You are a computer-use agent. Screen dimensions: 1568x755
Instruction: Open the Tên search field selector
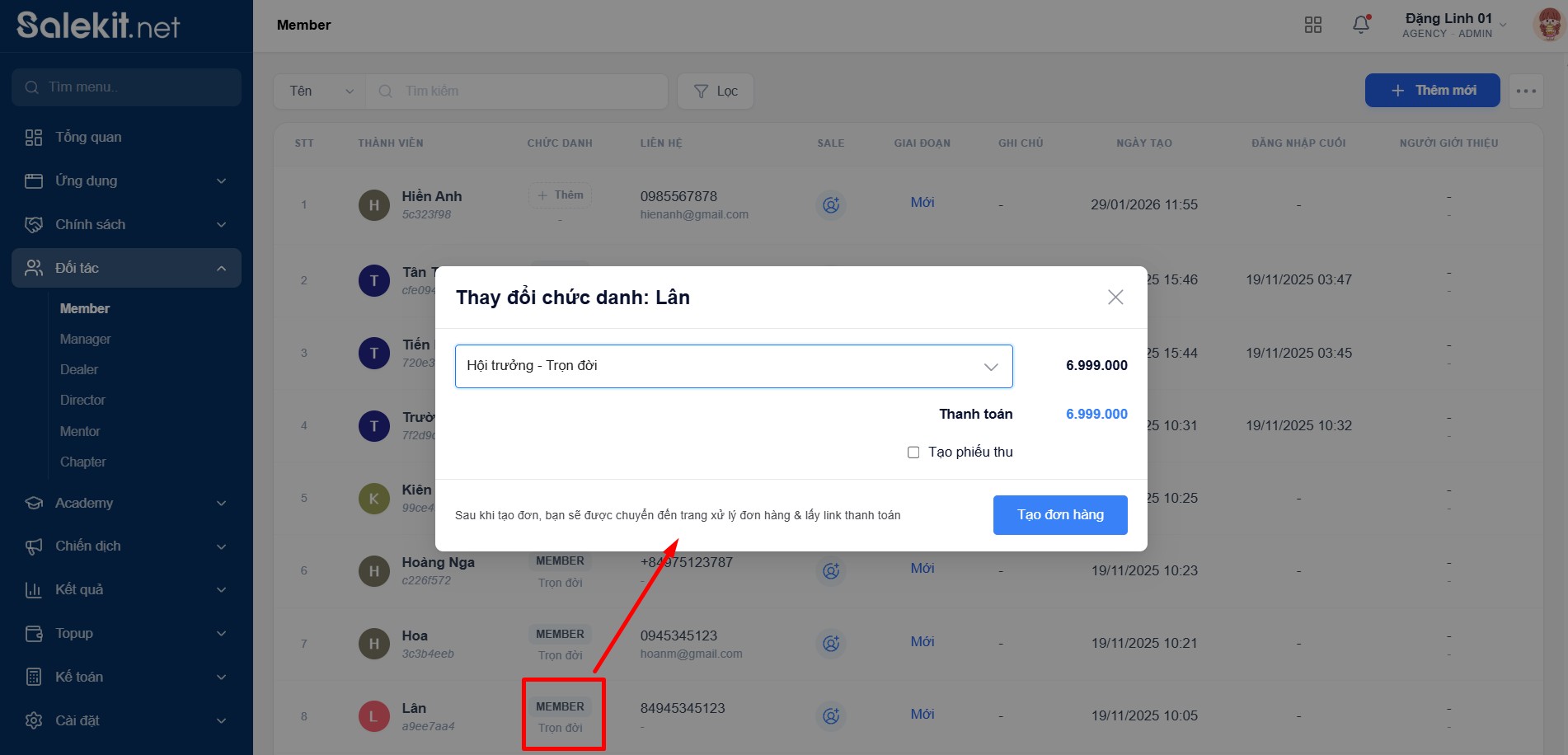pos(321,91)
